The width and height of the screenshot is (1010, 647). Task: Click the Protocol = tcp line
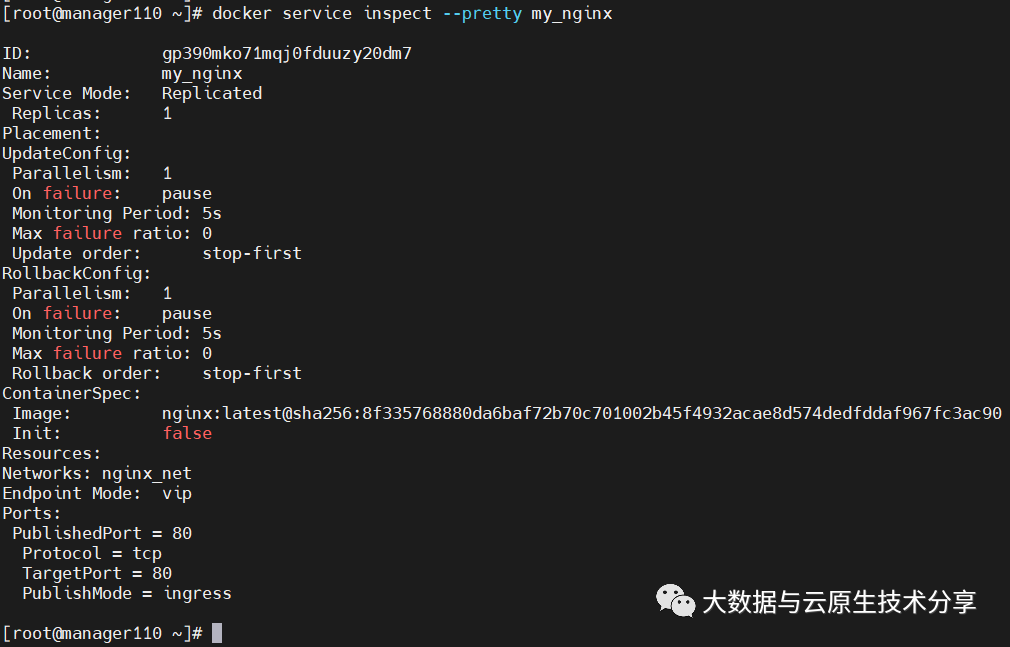point(91,554)
